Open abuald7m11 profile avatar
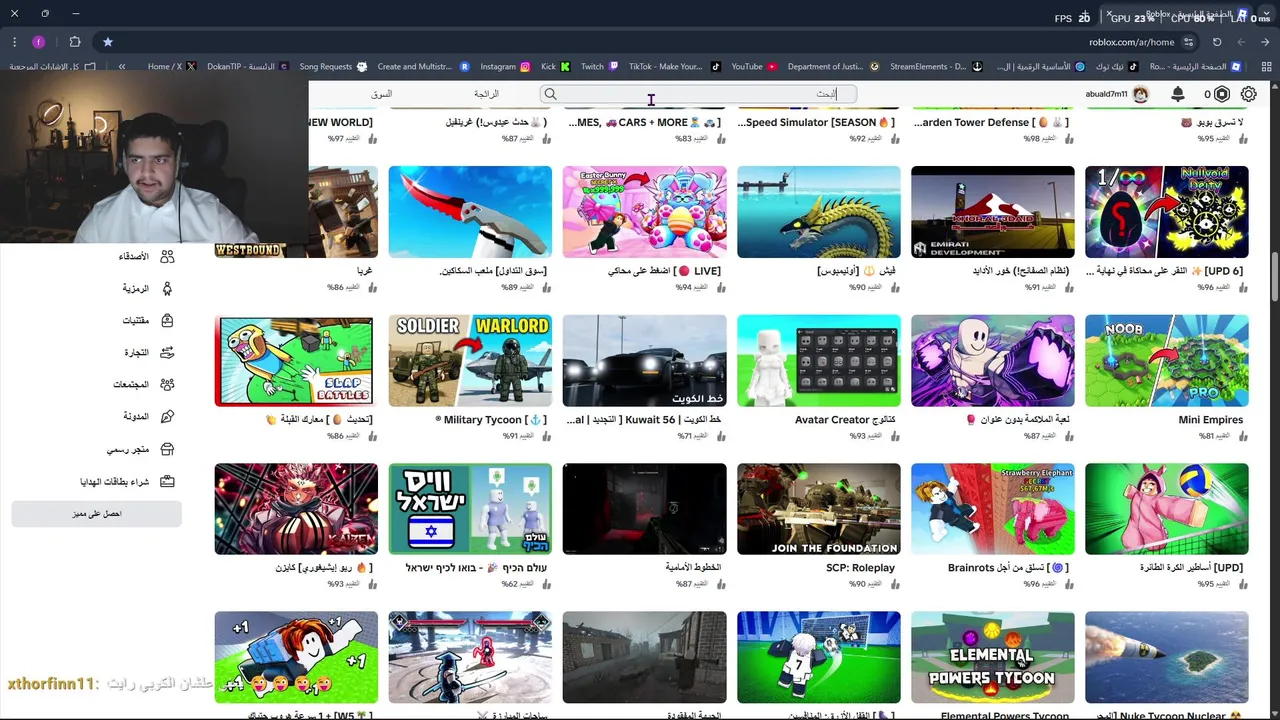1280x720 pixels. click(x=1141, y=94)
